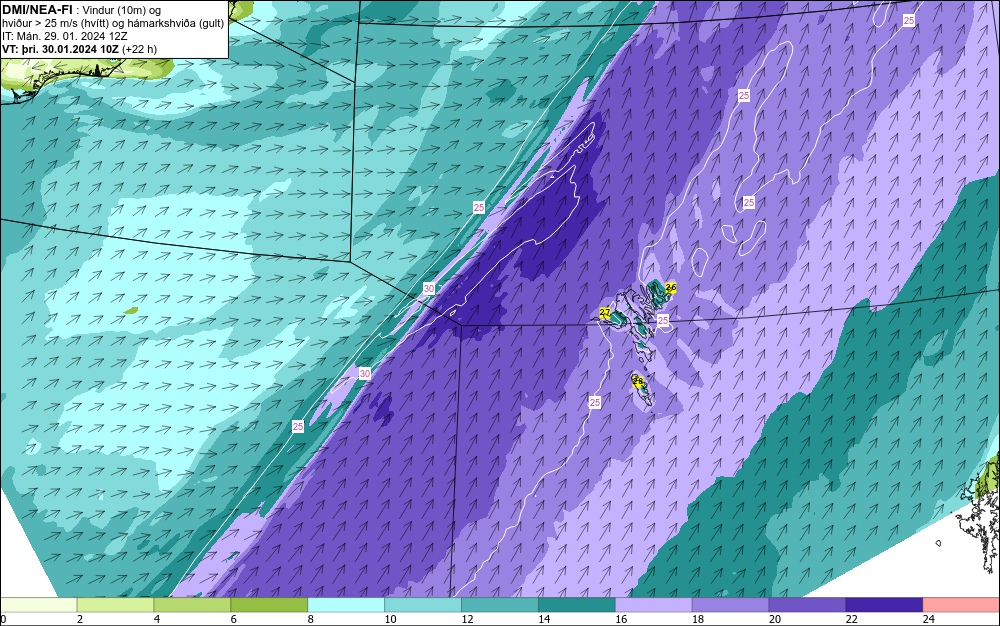Click the light teal 10–12 legend swatch

pyautogui.click(x=423, y=605)
